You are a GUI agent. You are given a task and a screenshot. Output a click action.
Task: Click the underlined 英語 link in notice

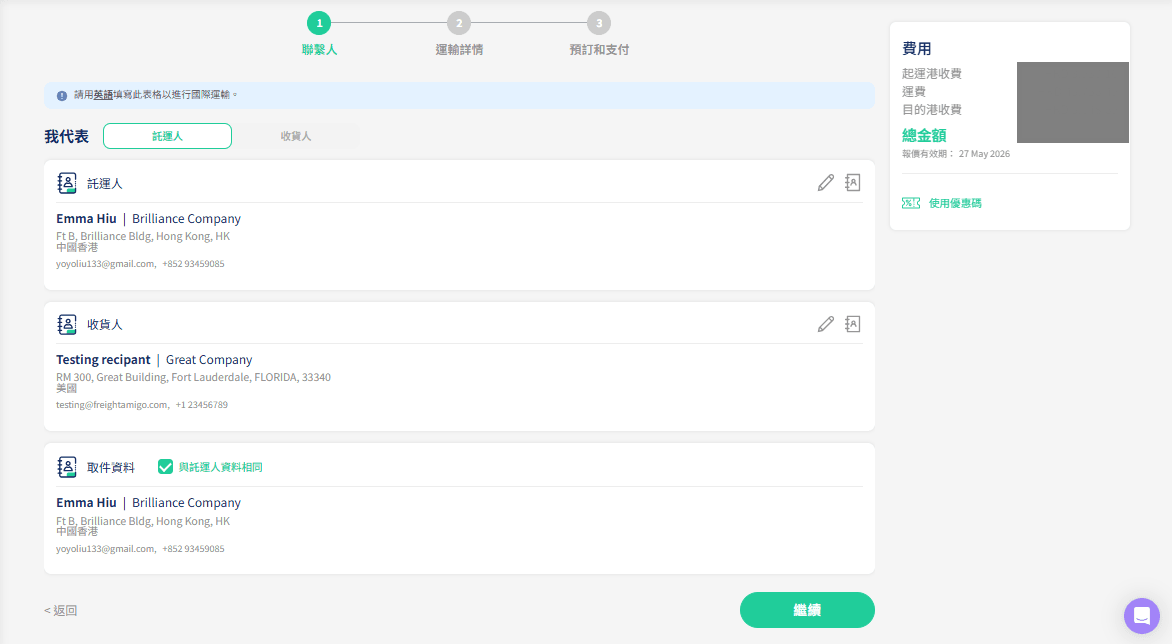click(103, 96)
